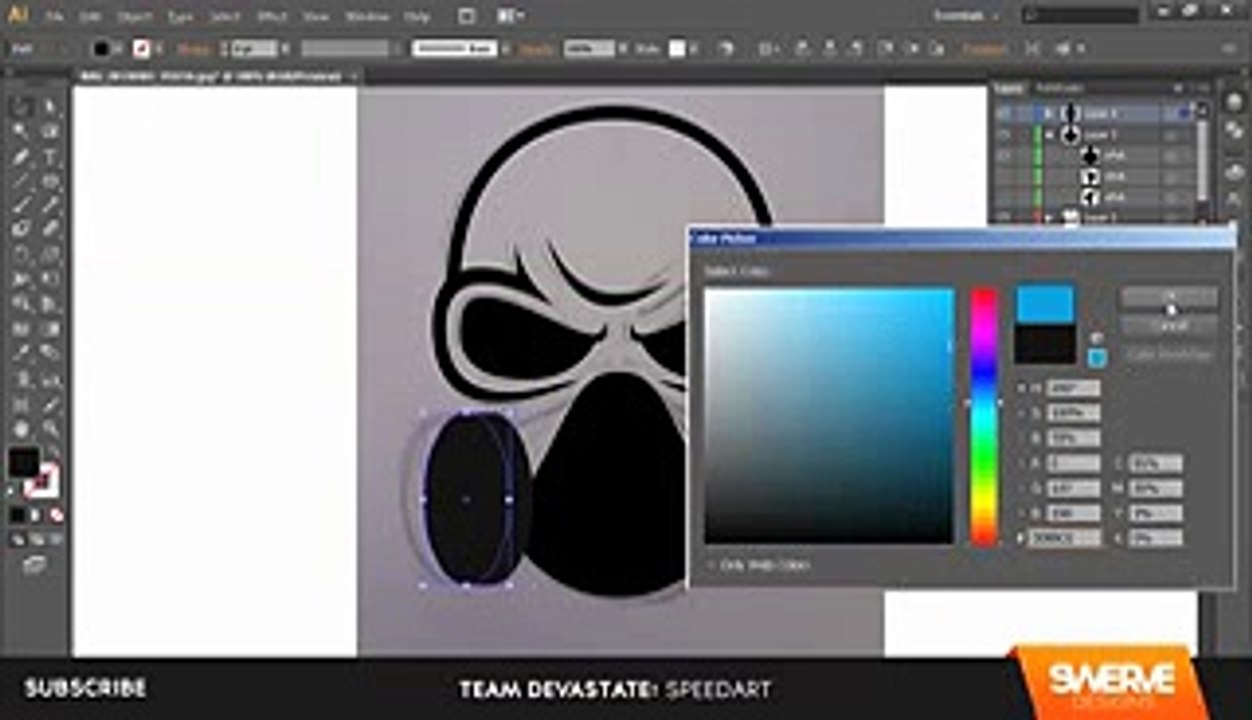Click on the rainbow hue slider bar
1252x720 pixels.
point(984,416)
